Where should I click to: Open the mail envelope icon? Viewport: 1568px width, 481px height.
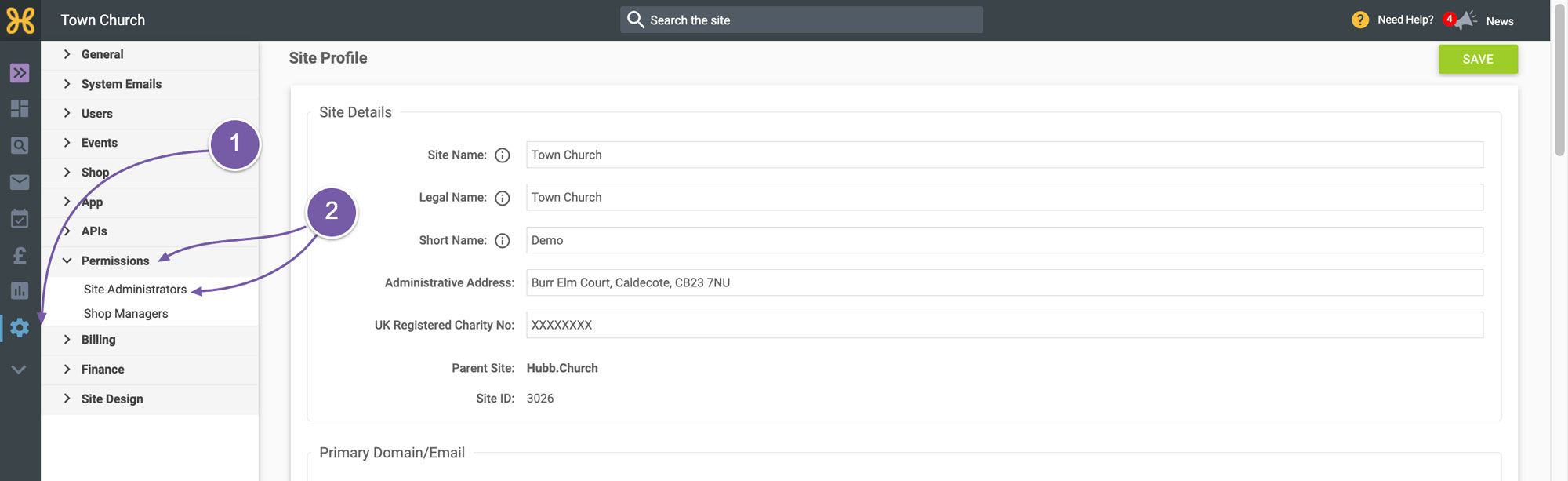(x=20, y=182)
